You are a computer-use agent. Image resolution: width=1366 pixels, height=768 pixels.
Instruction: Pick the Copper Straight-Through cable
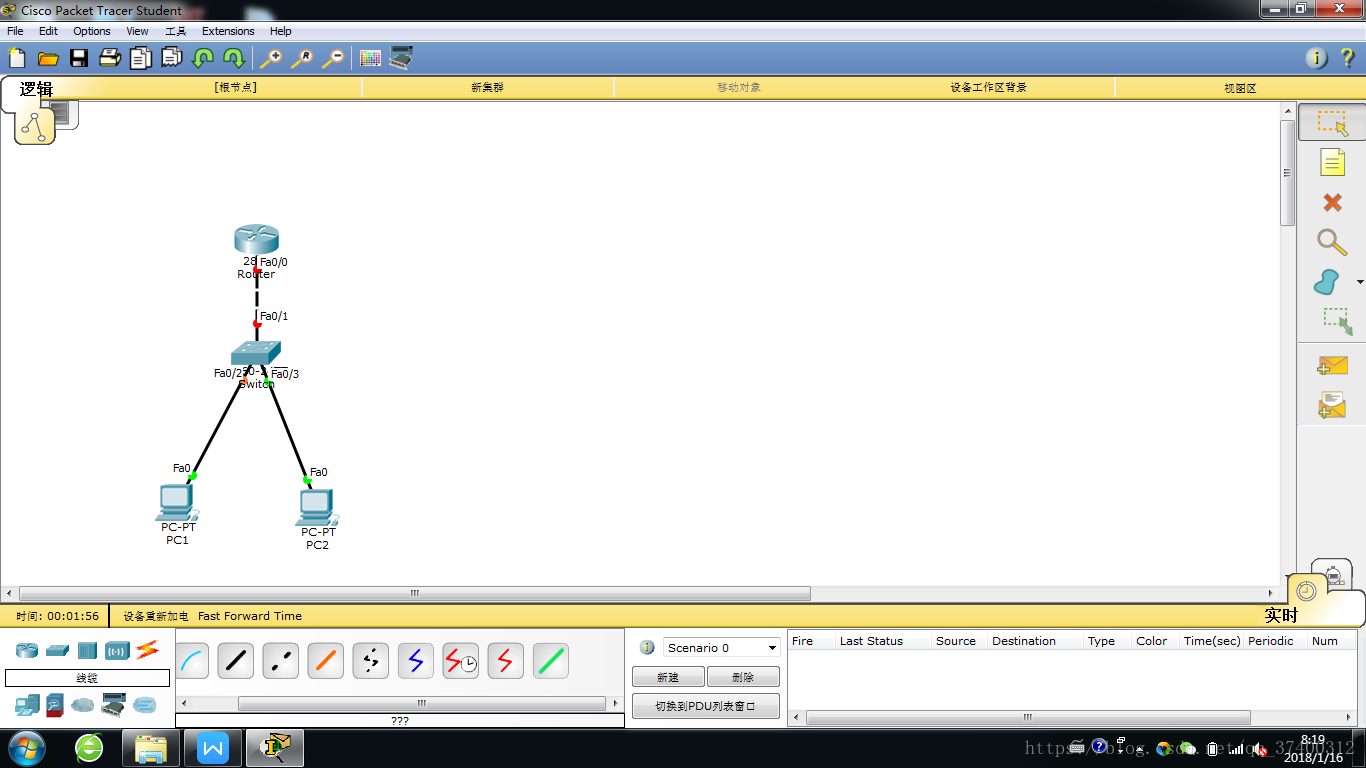[236, 661]
